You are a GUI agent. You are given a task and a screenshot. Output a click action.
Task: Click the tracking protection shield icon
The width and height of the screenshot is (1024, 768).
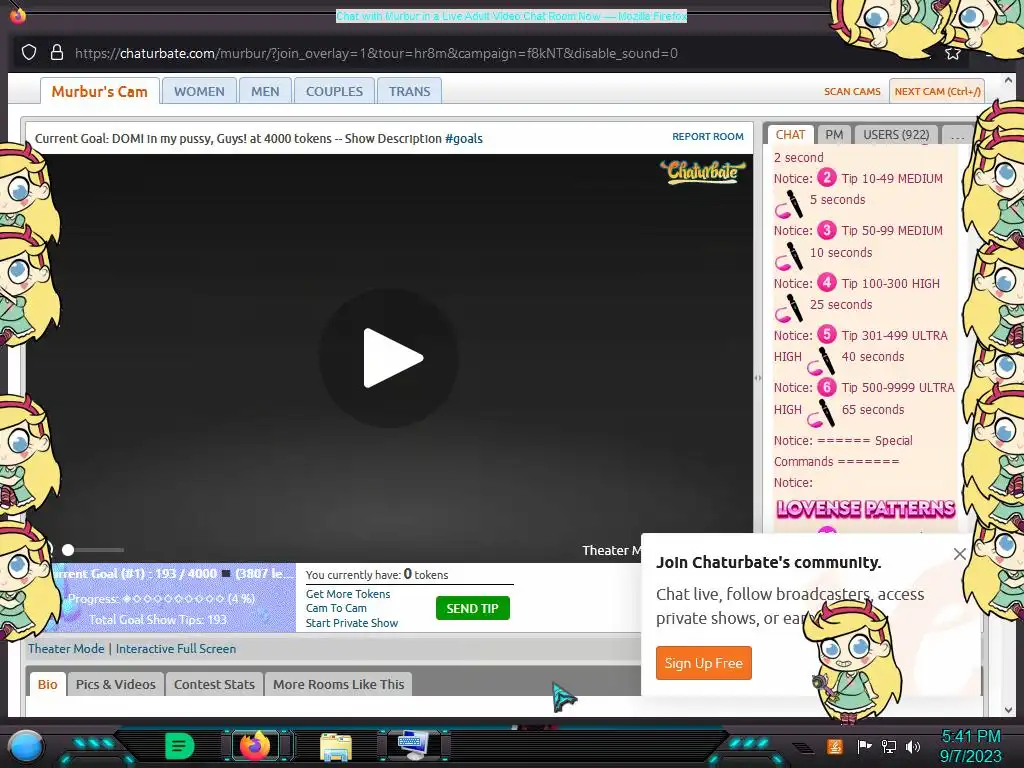pos(29,53)
